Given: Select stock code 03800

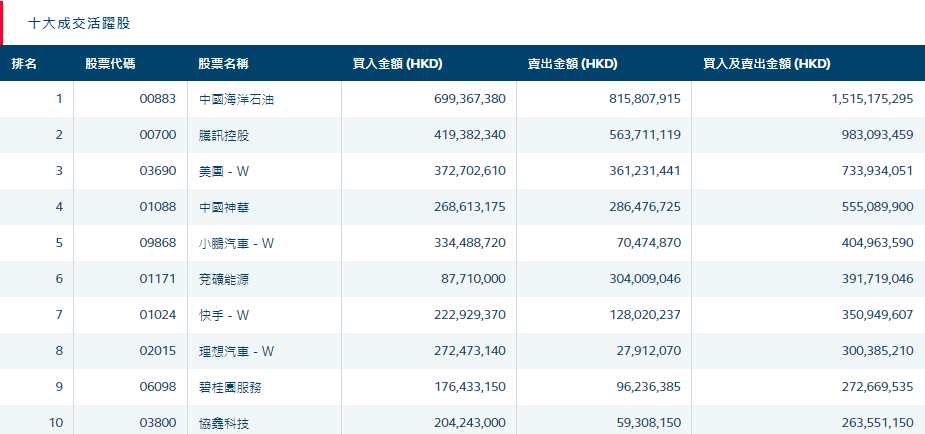Looking at the screenshot, I should coord(158,423).
